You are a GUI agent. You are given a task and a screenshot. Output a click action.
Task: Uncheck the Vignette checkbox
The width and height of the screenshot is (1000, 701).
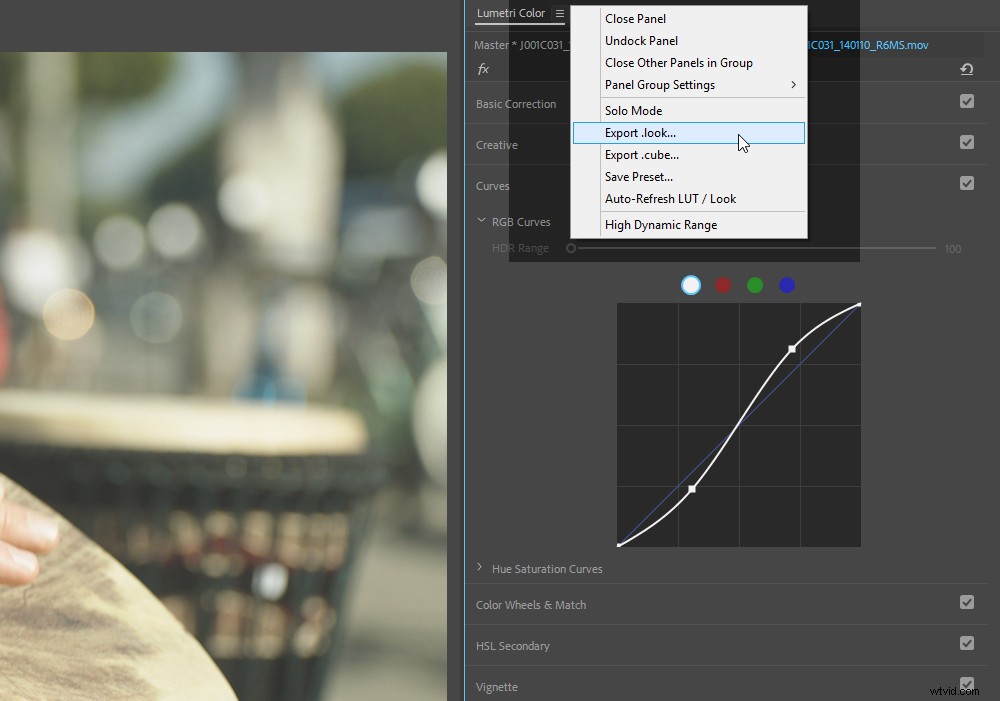[x=966, y=684]
